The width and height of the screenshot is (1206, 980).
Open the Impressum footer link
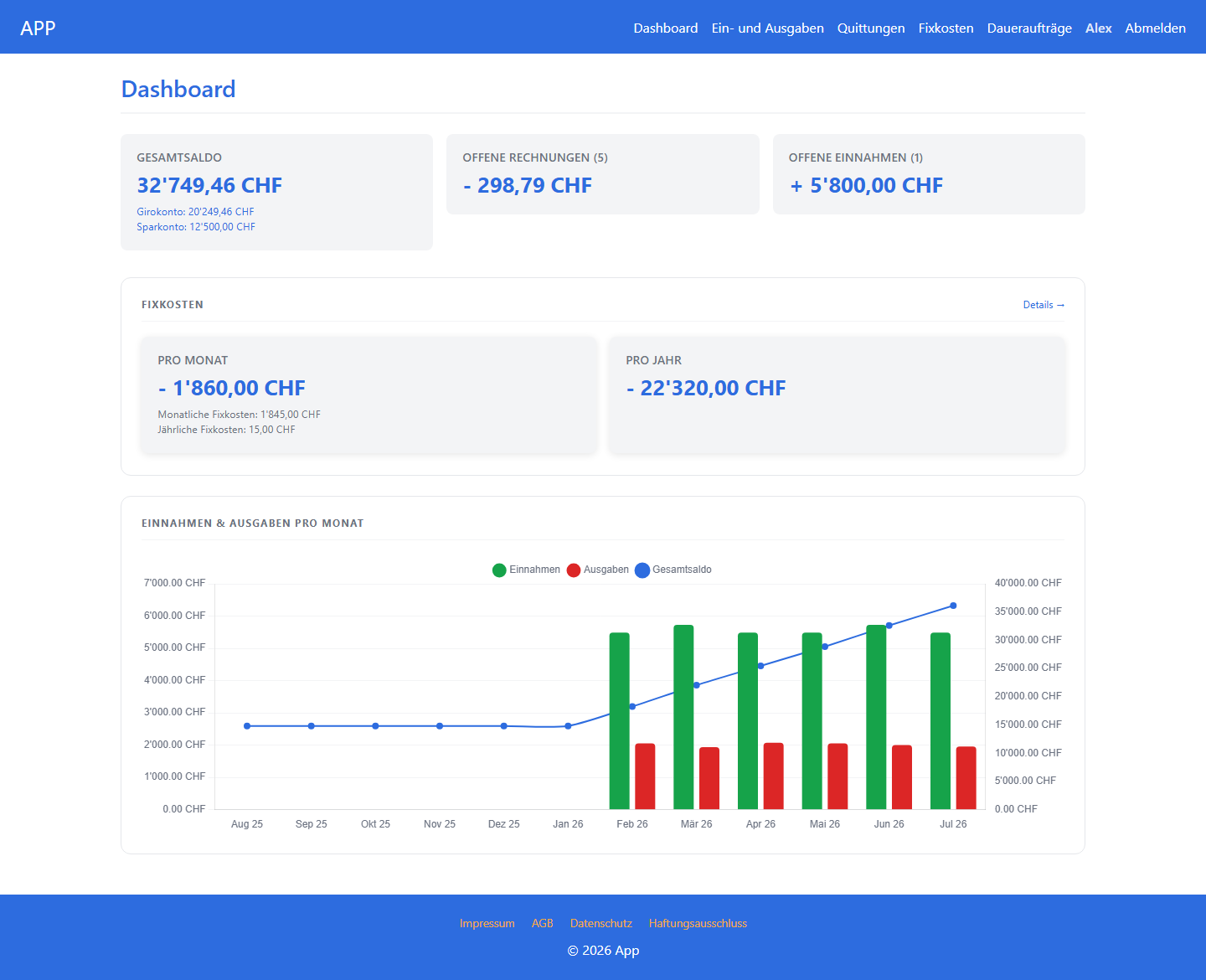point(487,923)
